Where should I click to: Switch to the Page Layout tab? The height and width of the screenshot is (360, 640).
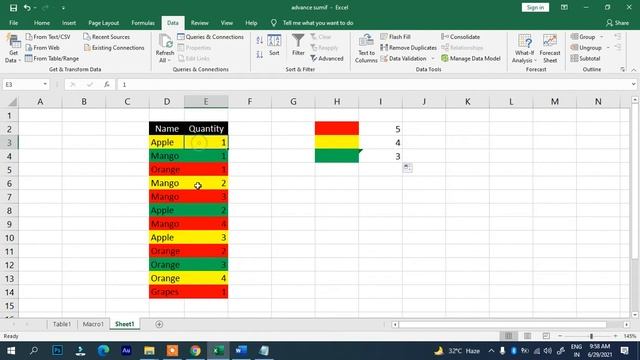coord(104,23)
